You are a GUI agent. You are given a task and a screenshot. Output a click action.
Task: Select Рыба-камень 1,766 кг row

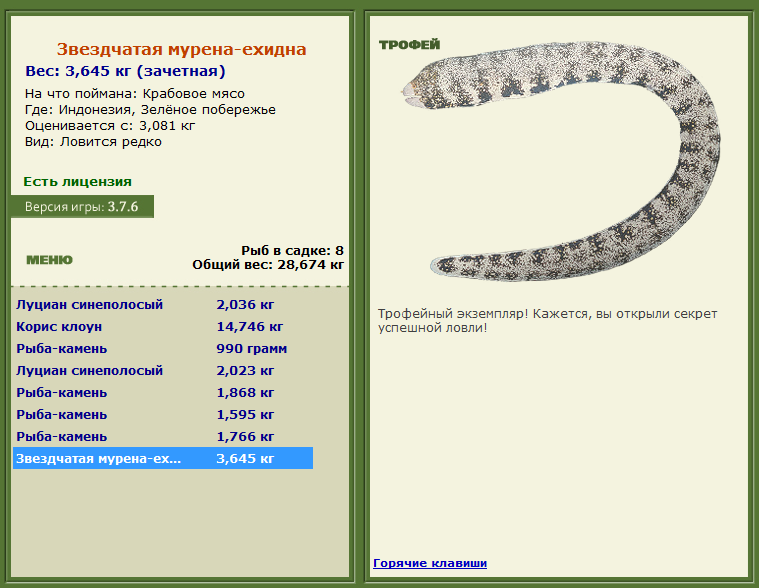[x=163, y=437]
